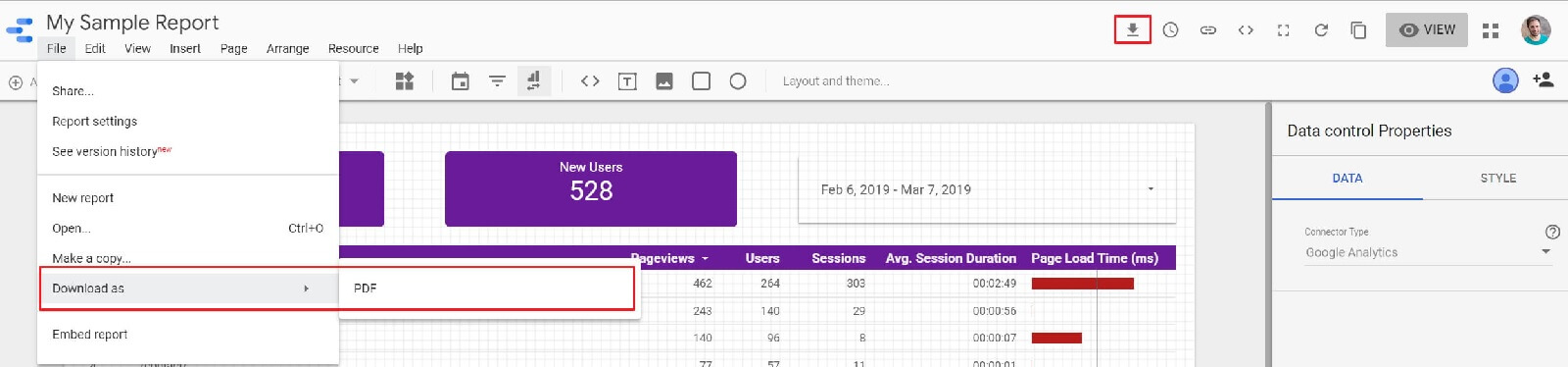The height and width of the screenshot is (367, 1568).
Task: Open the Connector Type dropdown
Action: (1428, 253)
